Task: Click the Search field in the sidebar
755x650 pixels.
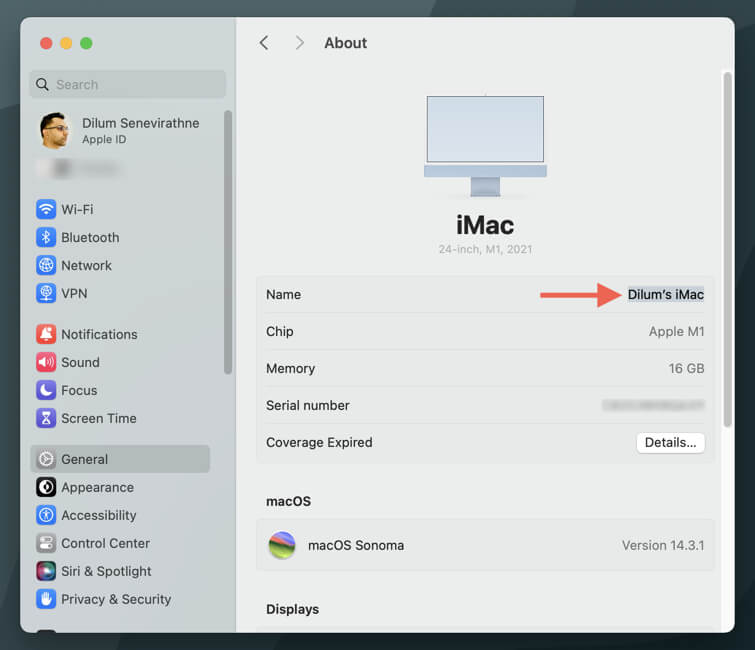Action: 128,85
